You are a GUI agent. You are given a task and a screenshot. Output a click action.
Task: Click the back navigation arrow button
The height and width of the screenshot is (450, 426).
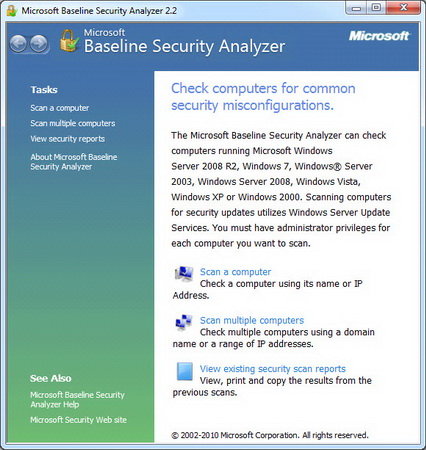tap(18, 44)
